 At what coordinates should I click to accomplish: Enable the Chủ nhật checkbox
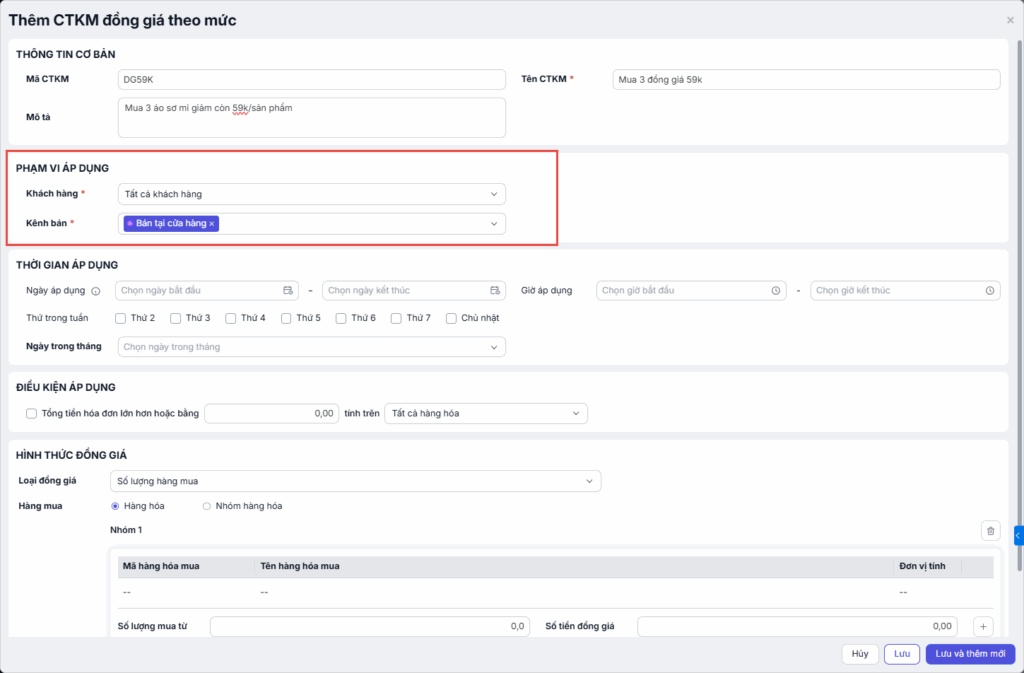(x=452, y=318)
